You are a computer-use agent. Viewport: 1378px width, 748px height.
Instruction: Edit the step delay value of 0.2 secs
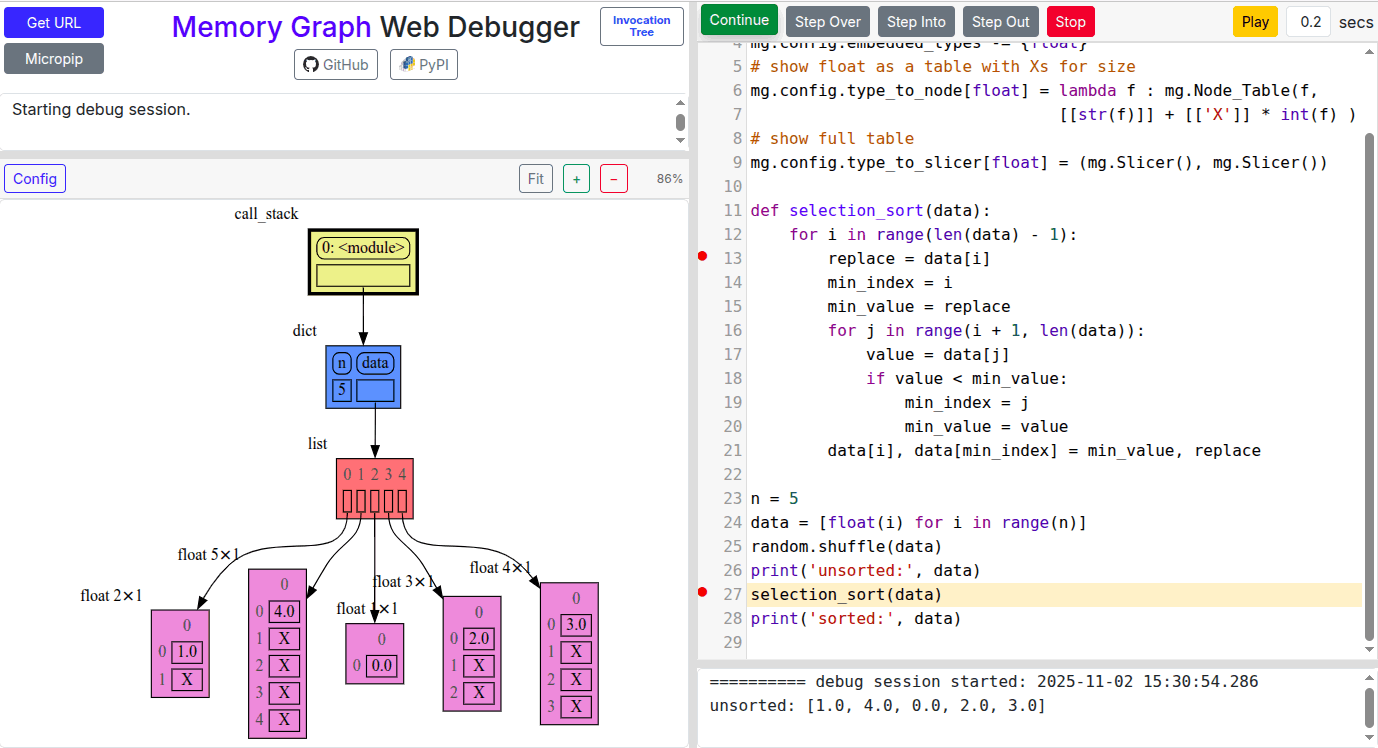pyautogui.click(x=1309, y=21)
